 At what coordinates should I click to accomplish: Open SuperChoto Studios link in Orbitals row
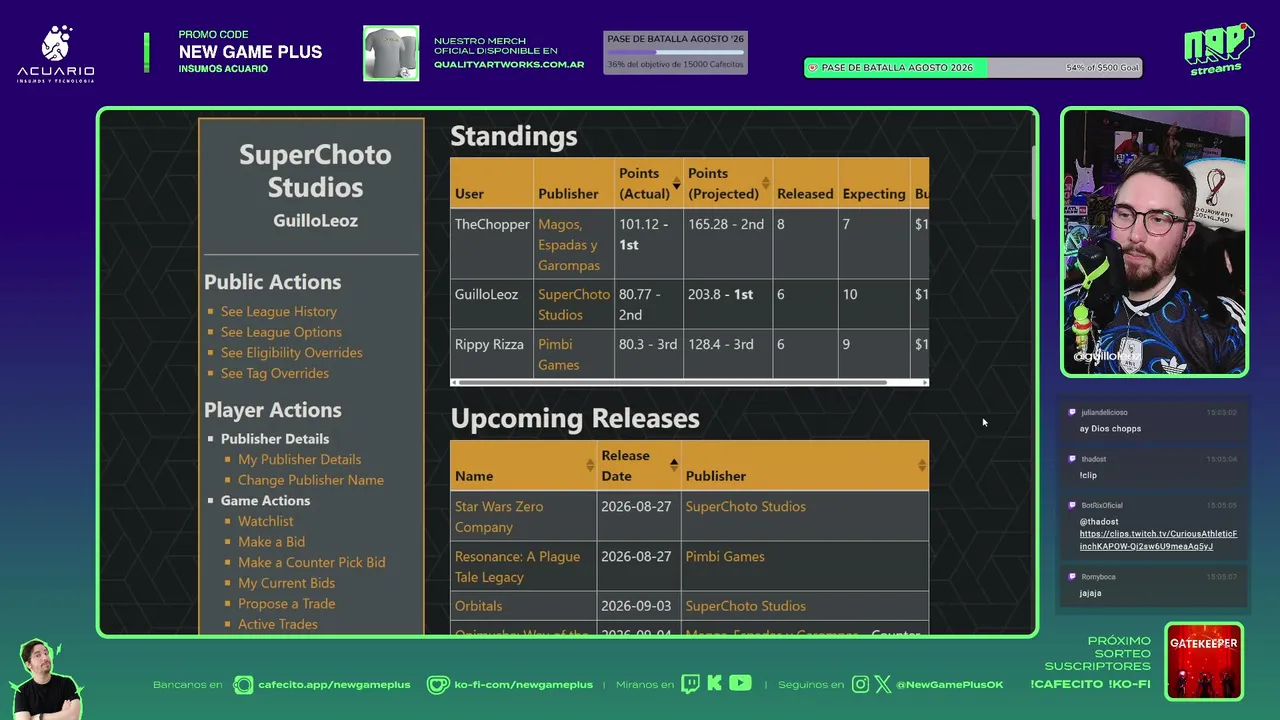tap(745, 606)
